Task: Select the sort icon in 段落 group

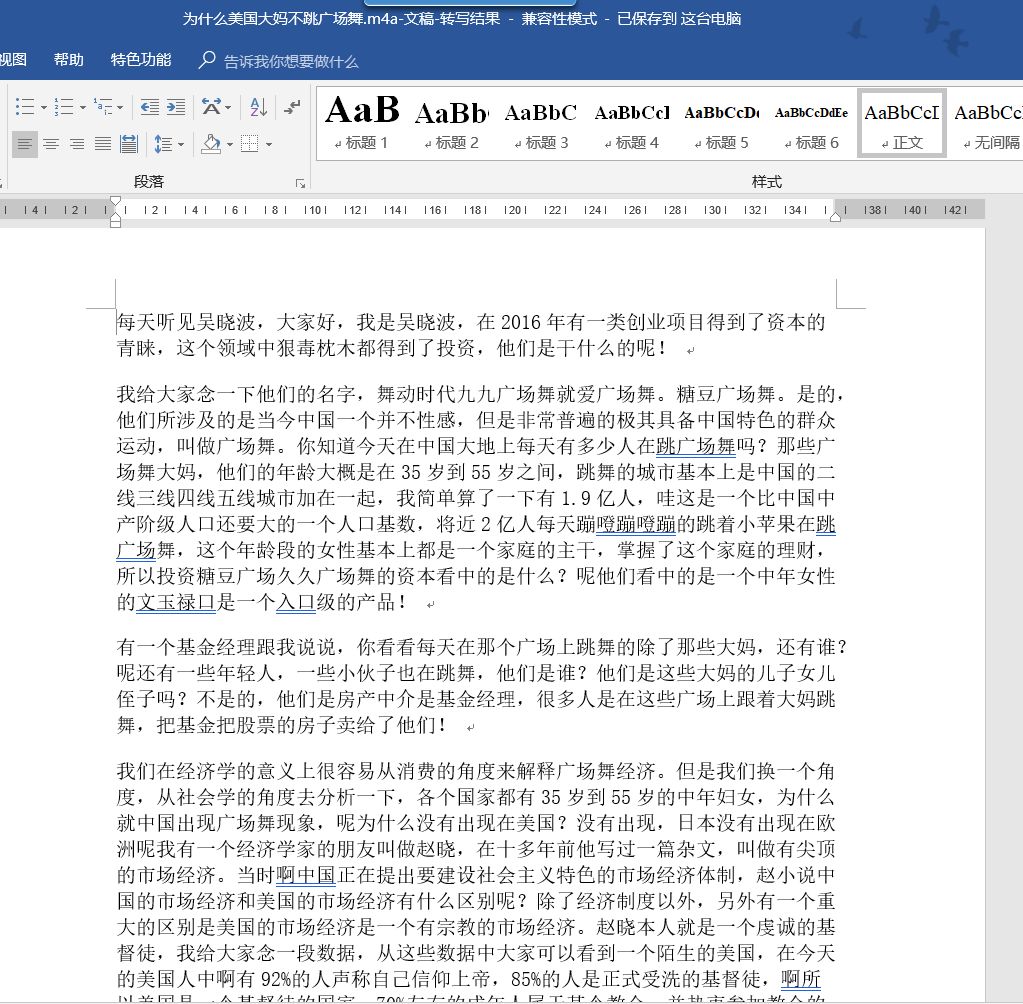Action: [x=256, y=107]
